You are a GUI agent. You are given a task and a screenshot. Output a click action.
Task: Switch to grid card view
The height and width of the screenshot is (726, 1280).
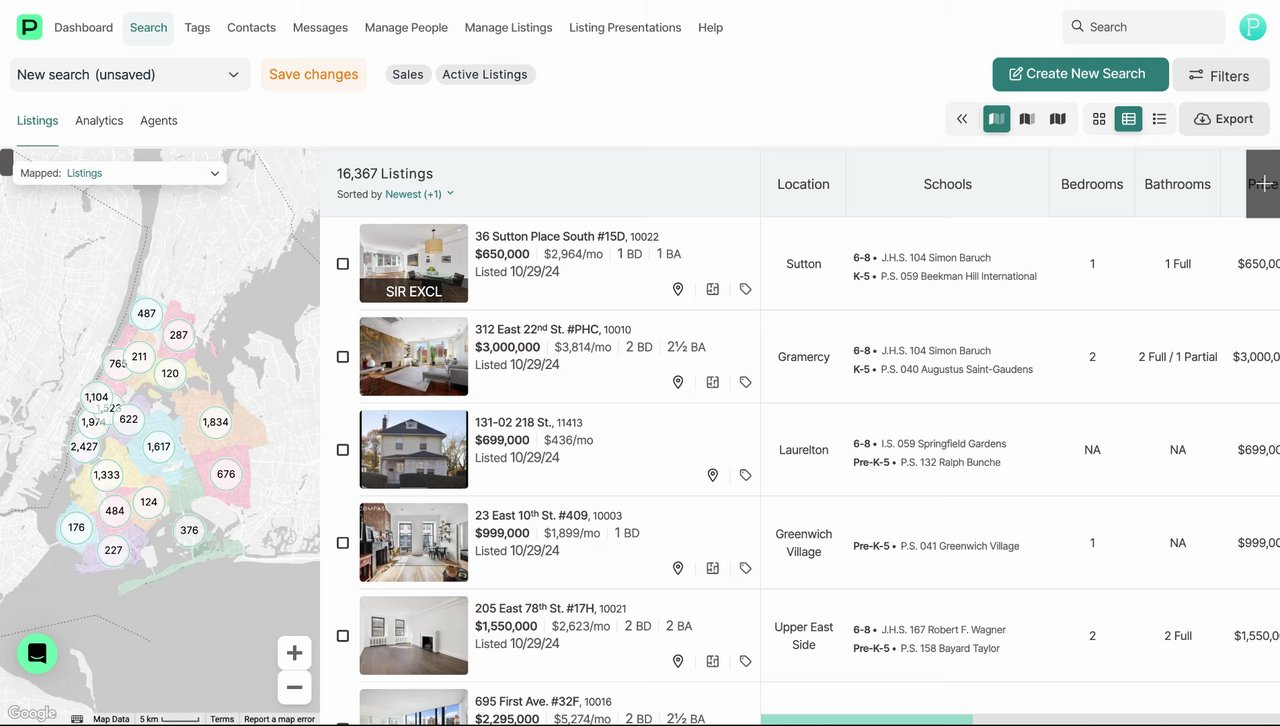click(1099, 119)
